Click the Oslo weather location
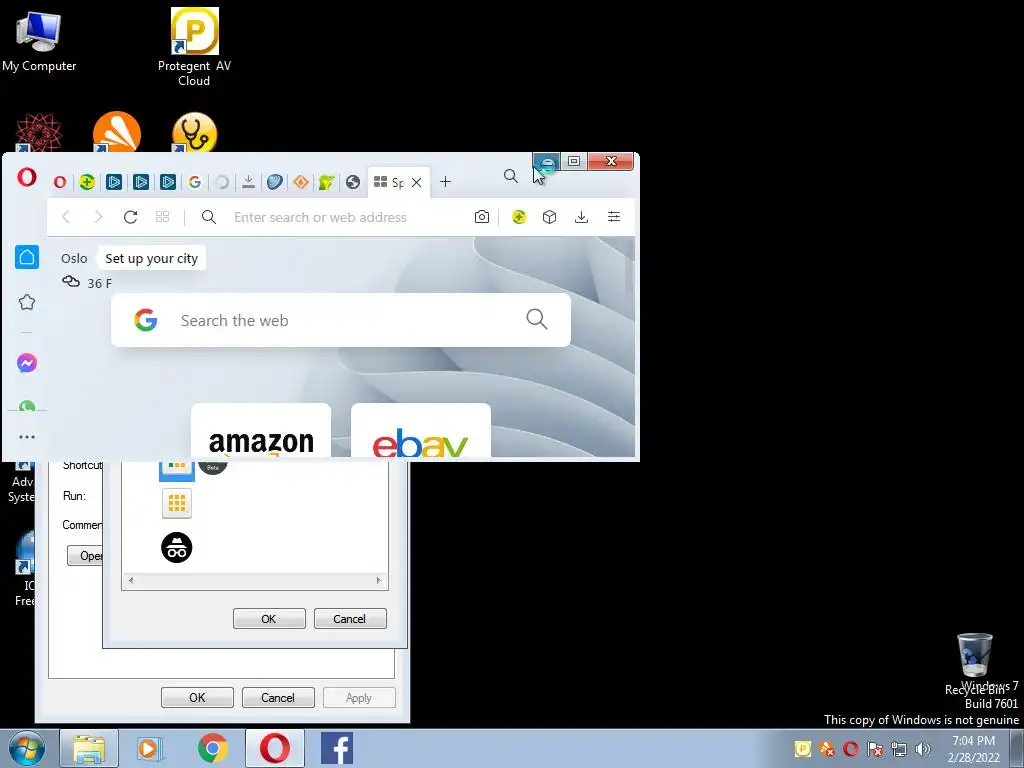Image resolution: width=1024 pixels, height=768 pixels. click(x=74, y=259)
